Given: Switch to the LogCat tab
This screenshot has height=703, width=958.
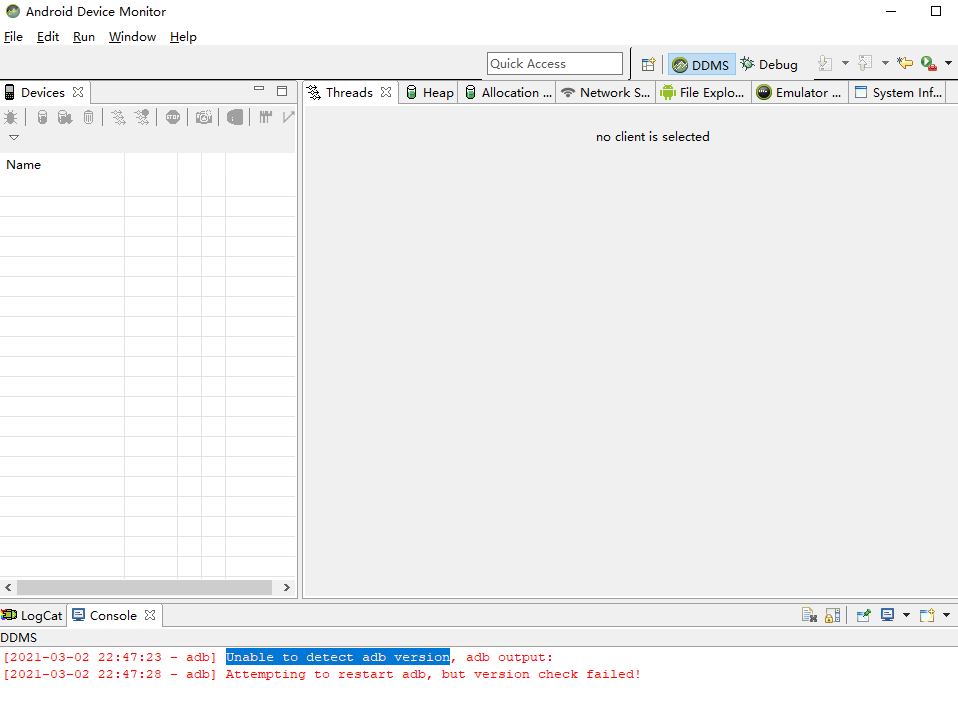Looking at the screenshot, I should coord(32,616).
